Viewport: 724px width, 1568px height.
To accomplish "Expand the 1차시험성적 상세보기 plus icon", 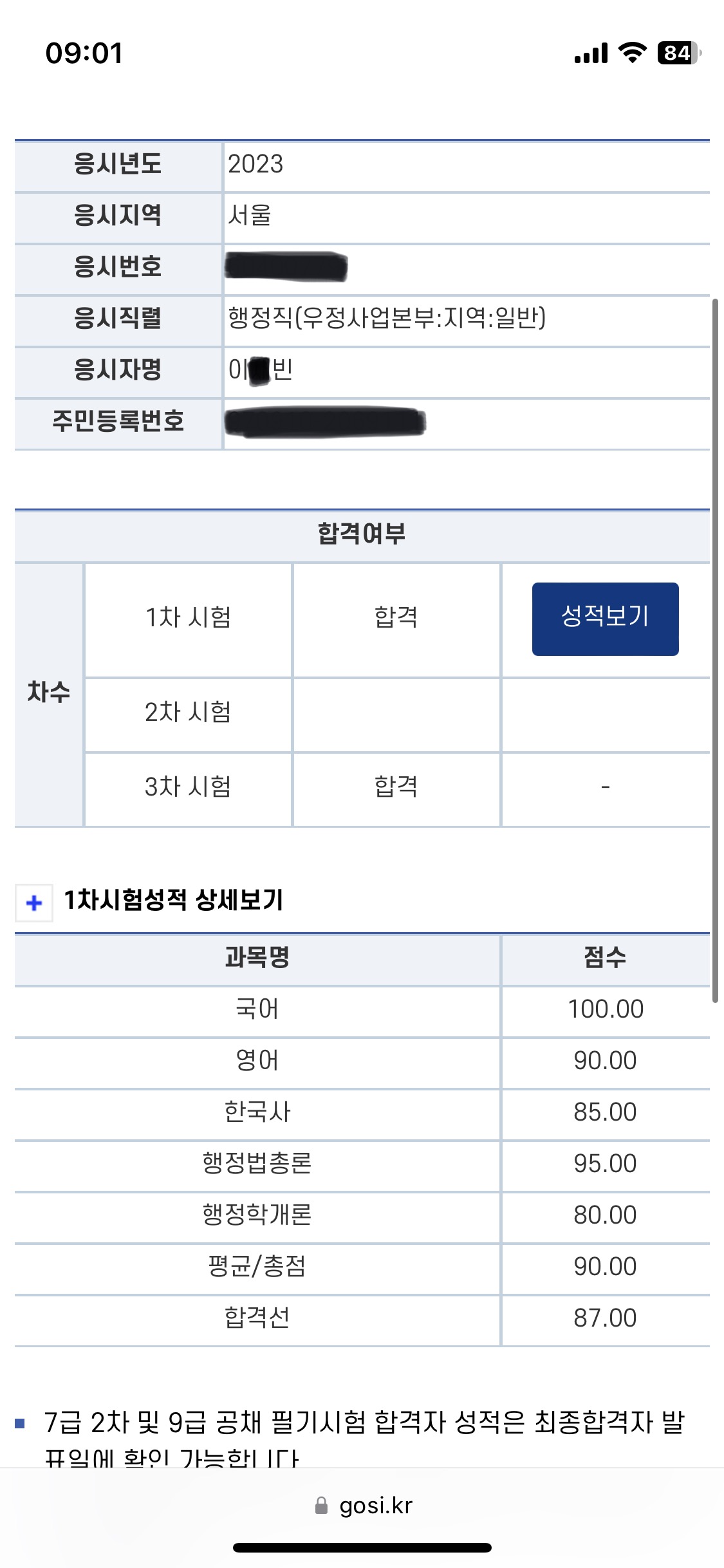I will [34, 902].
